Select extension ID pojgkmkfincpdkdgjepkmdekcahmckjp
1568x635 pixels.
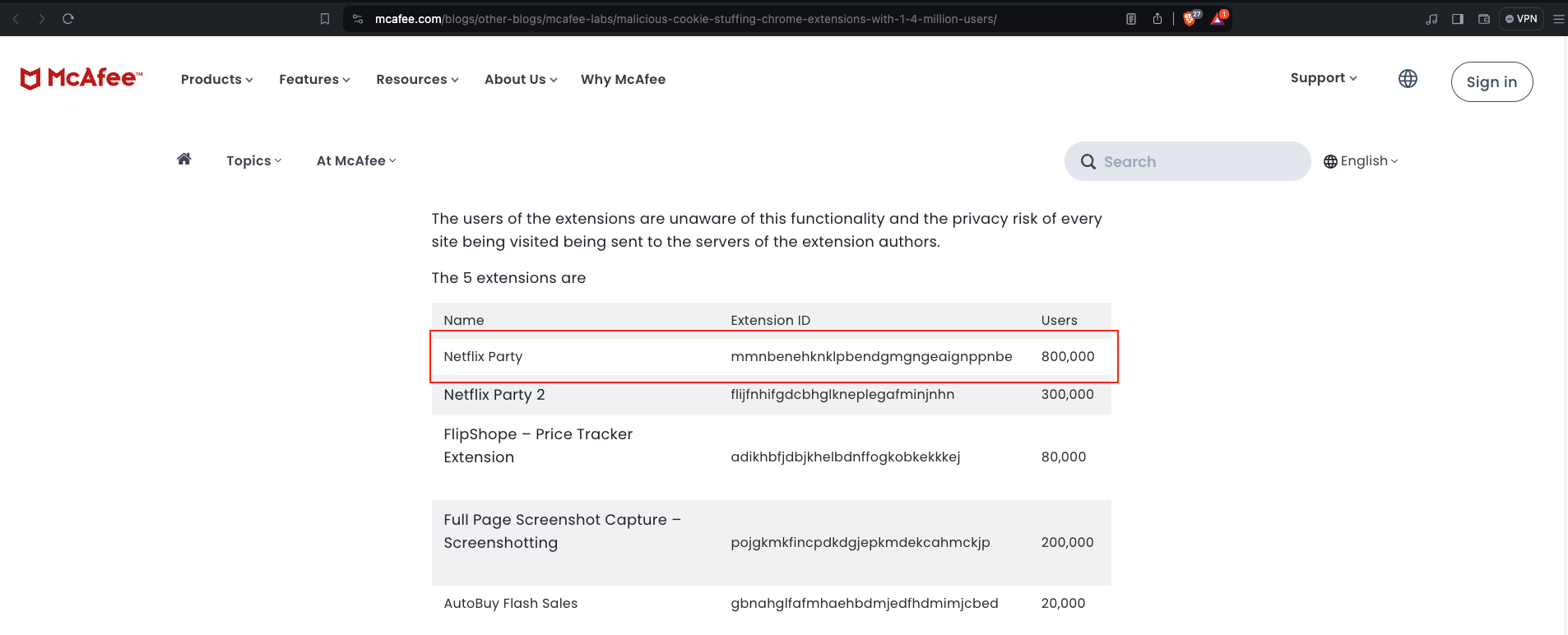pos(861,543)
